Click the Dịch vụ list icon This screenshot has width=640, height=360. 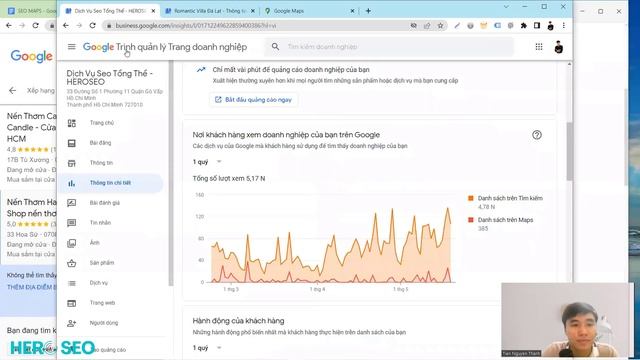(x=72, y=283)
